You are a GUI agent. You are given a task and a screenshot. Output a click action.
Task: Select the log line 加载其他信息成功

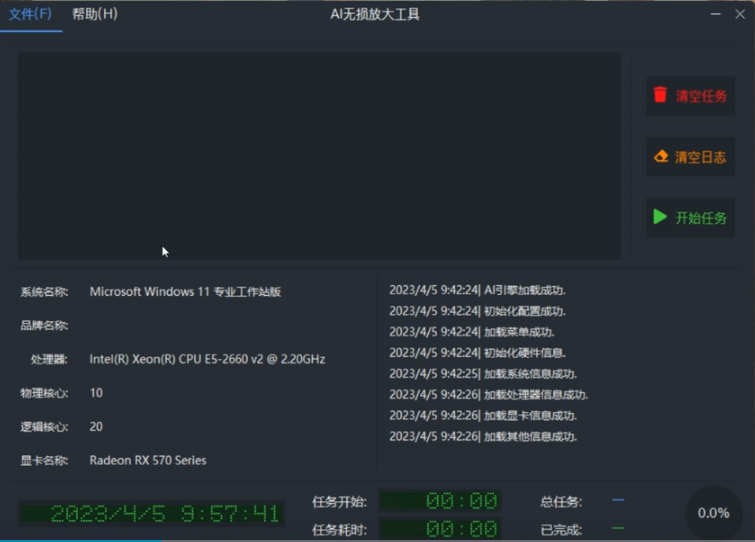483,437
